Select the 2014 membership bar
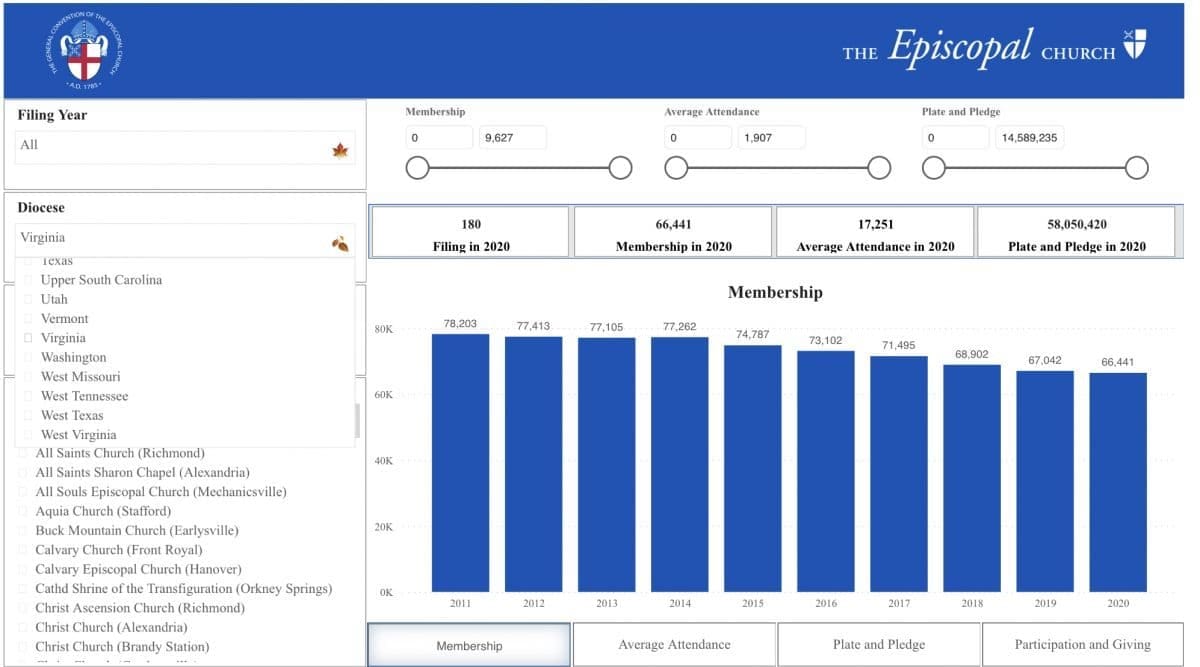The width and height of the screenshot is (1200, 667). coord(680,464)
